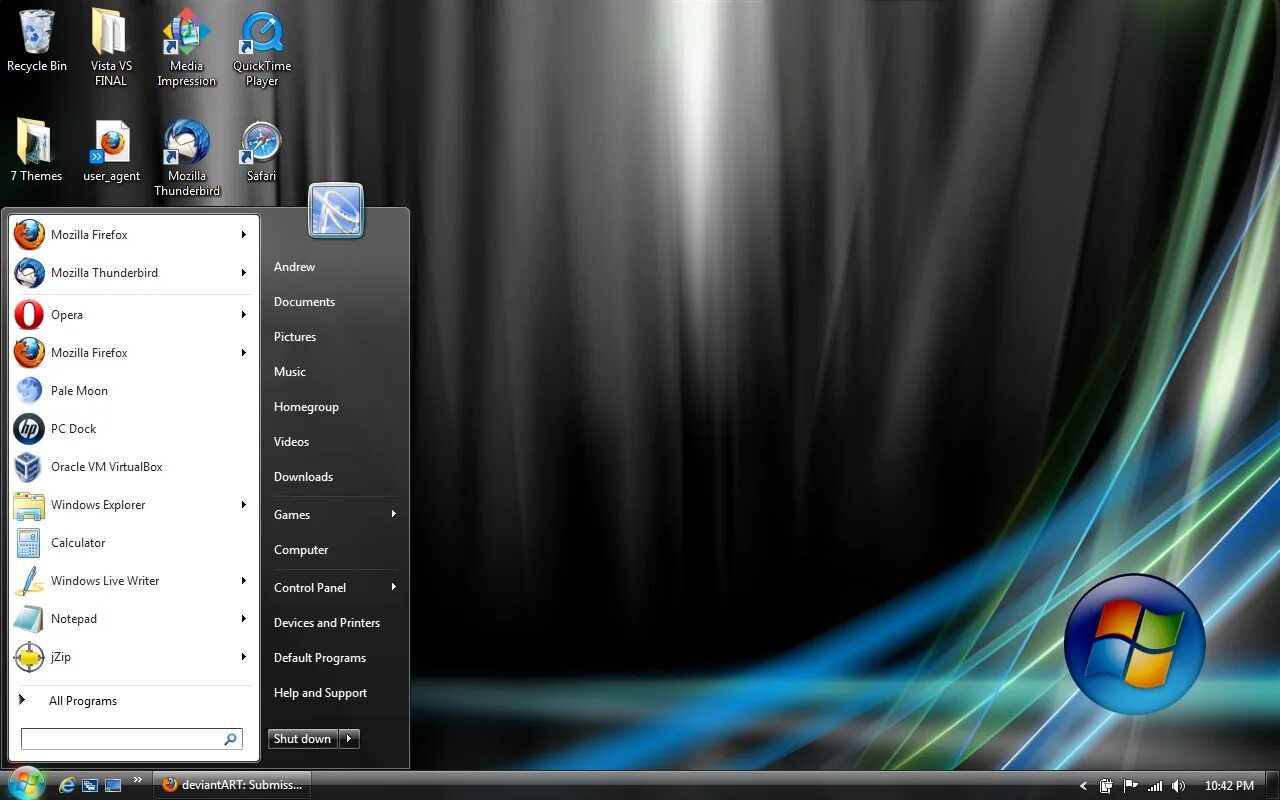
Task: Open Documents from the Start menu
Action: 304,302
